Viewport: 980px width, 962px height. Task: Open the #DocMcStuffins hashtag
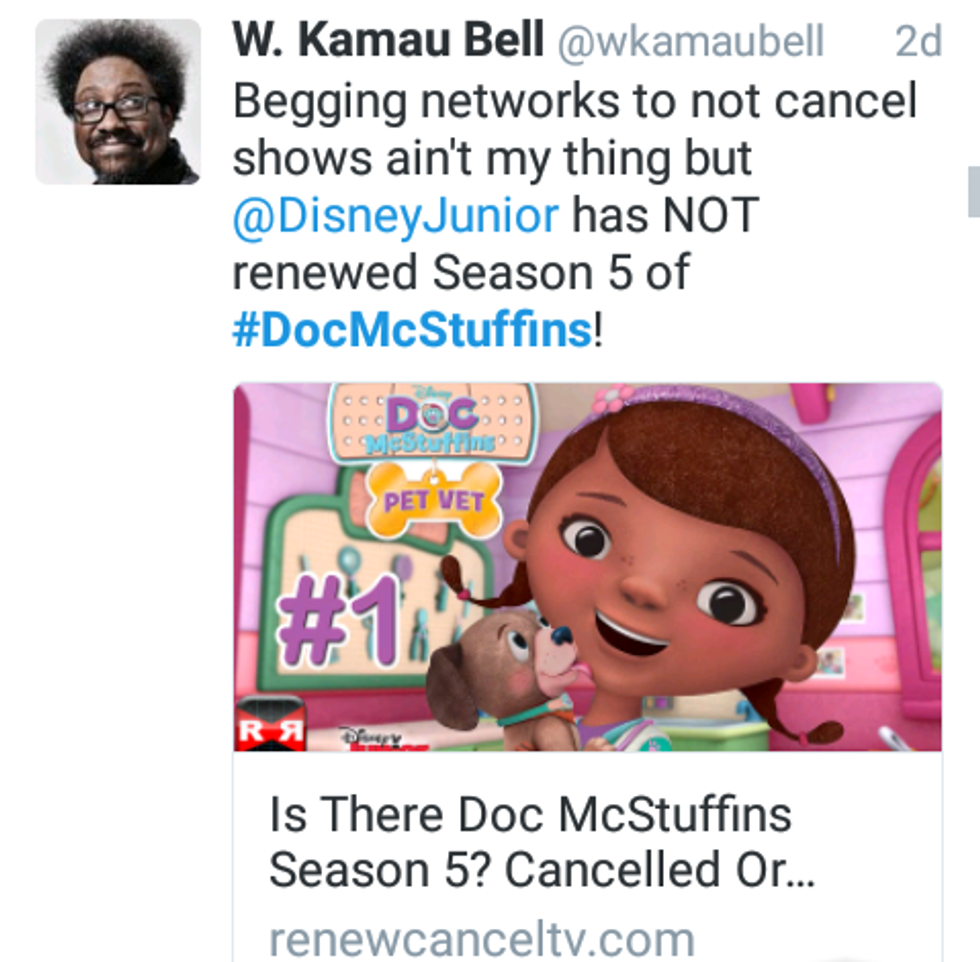click(x=412, y=330)
